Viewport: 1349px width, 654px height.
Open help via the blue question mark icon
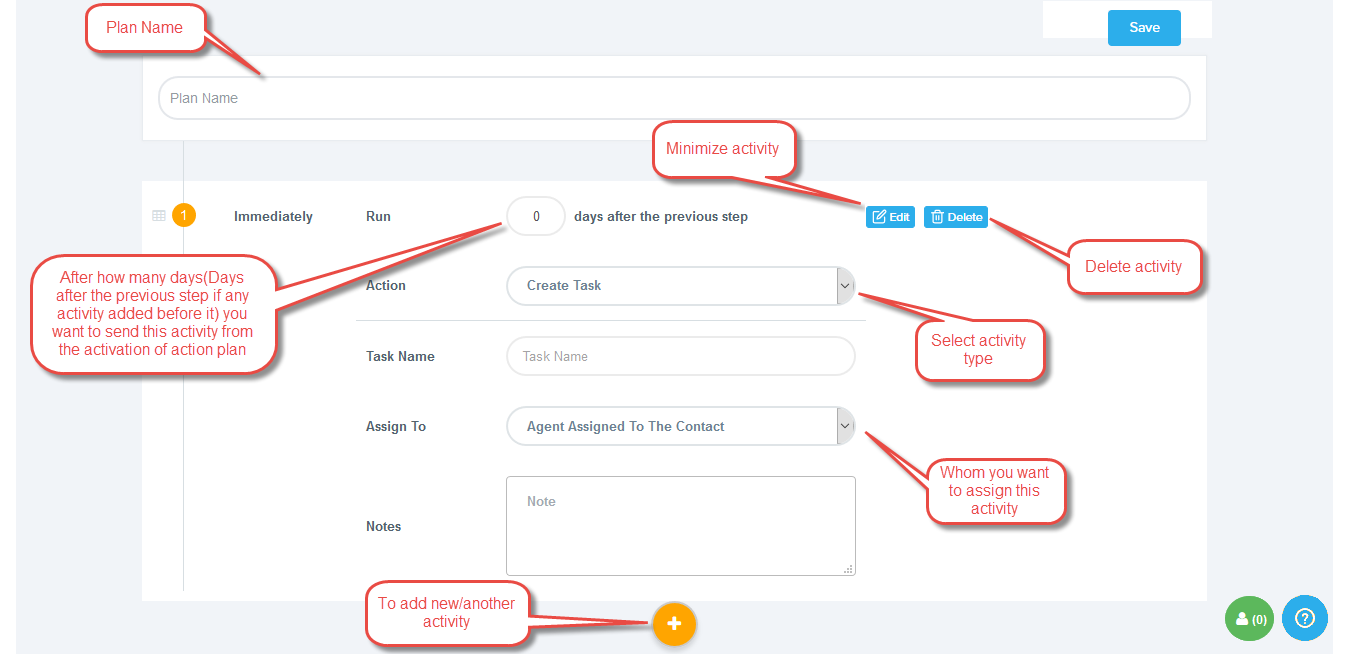click(1304, 618)
